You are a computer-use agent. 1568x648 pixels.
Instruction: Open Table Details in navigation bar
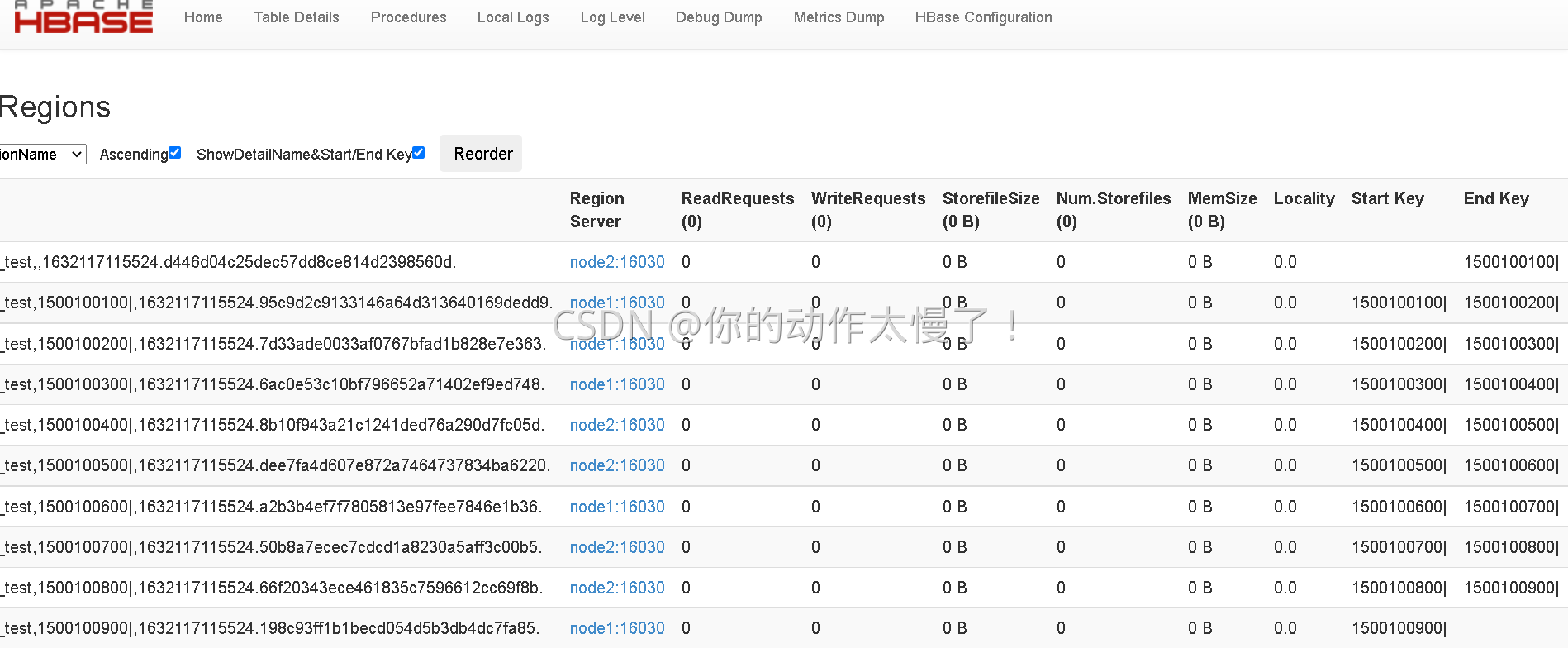click(297, 17)
